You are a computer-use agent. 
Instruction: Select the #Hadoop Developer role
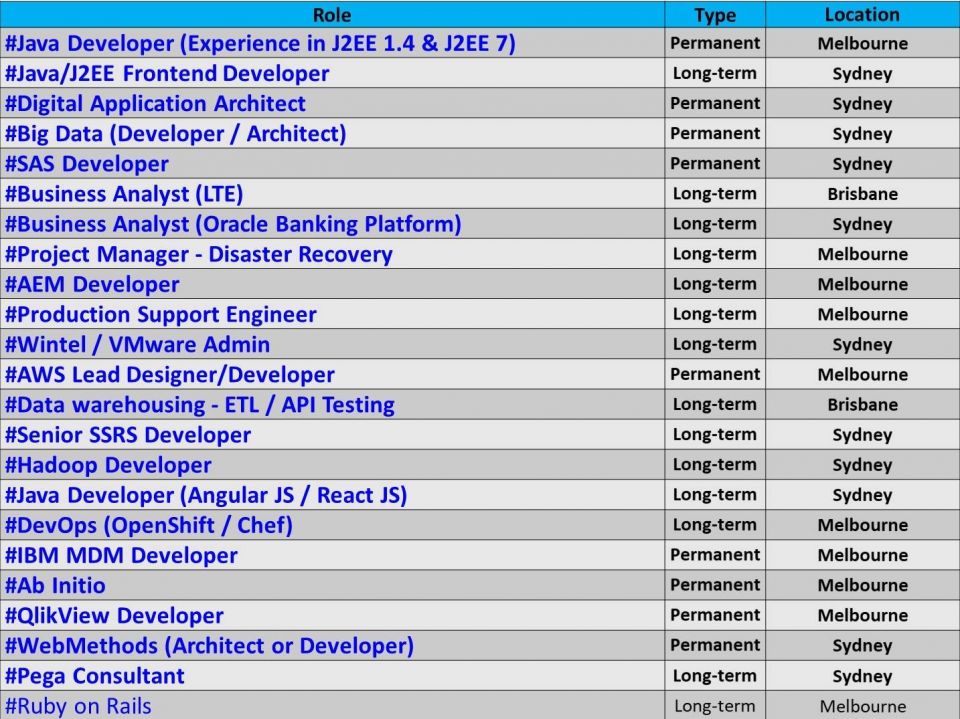pyautogui.click(x=108, y=465)
